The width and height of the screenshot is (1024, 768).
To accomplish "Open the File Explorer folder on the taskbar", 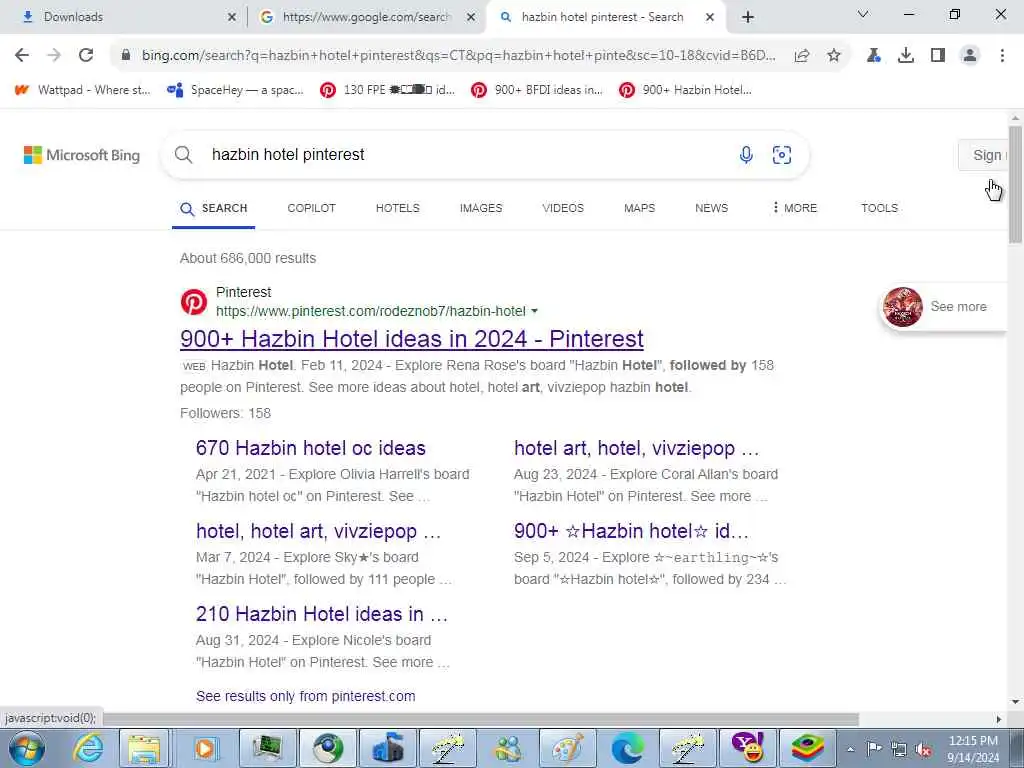I will (x=144, y=748).
